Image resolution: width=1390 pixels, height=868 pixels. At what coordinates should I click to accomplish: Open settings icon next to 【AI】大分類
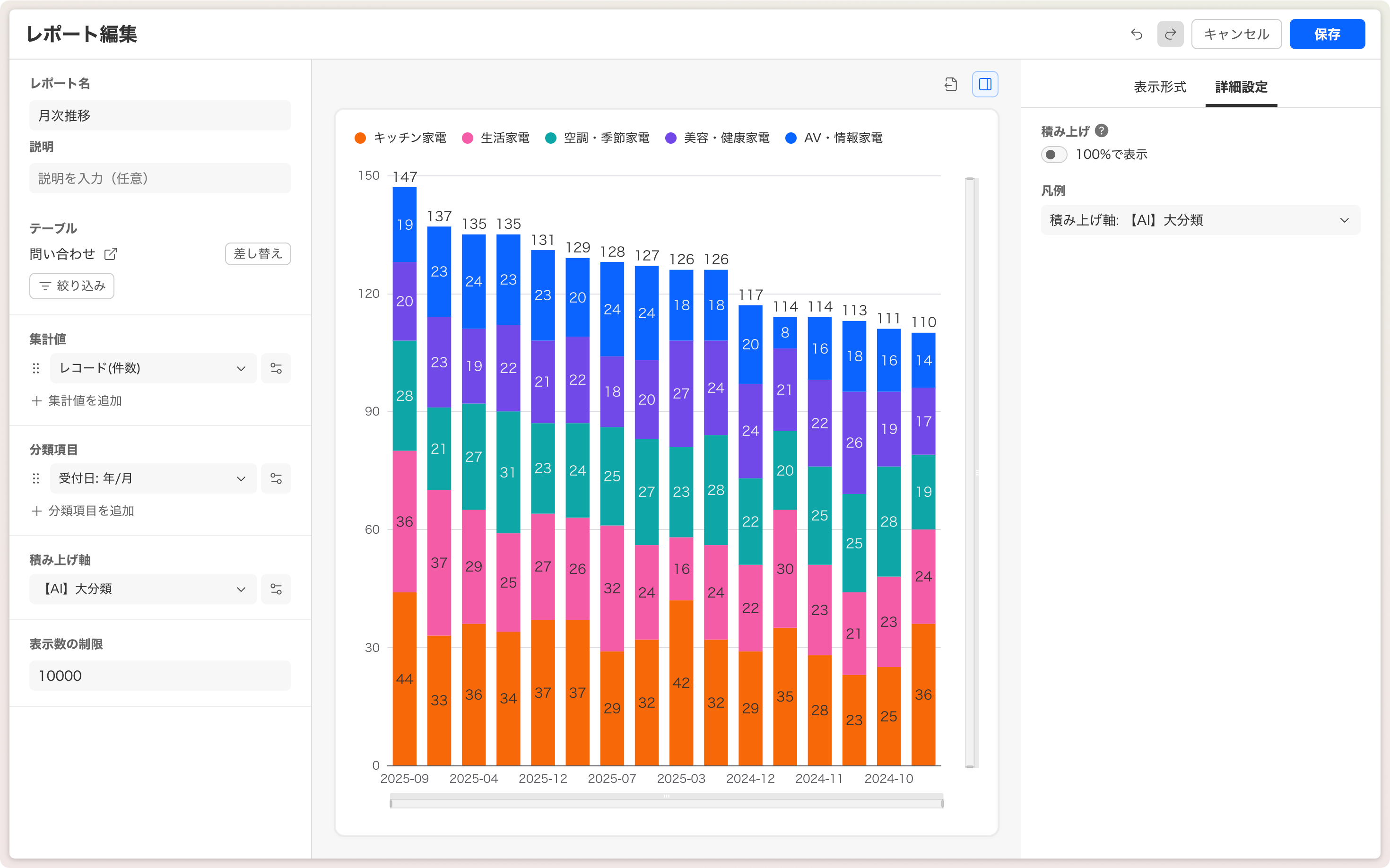pos(276,589)
